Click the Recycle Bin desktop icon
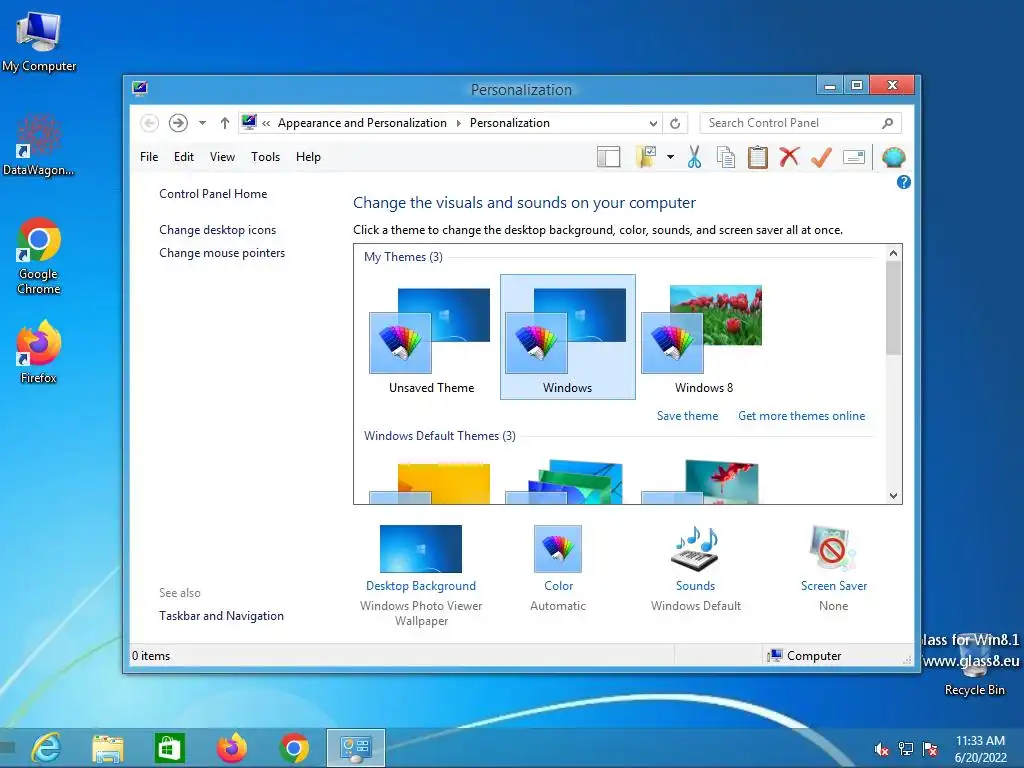The width and height of the screenshot is (1024, 768). [x=974, y=665]
